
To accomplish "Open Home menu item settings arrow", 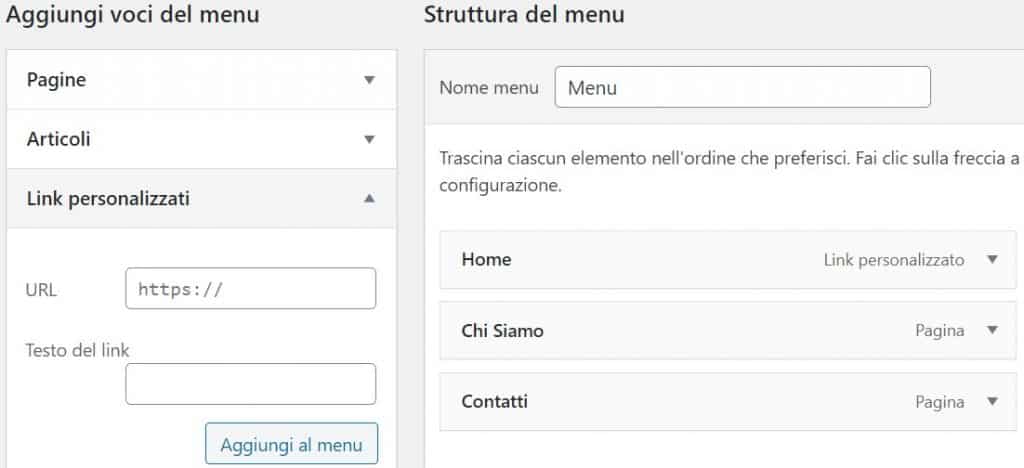I will coord(992,259).
